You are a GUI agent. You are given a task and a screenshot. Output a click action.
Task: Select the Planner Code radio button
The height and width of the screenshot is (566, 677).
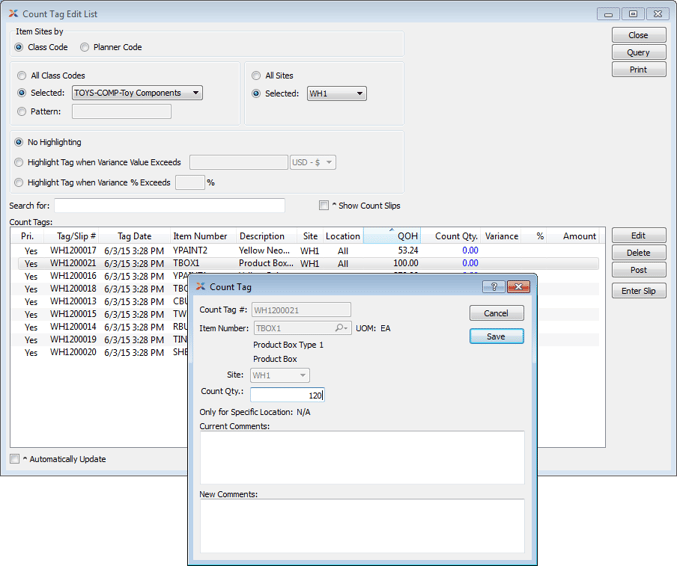pyautogui.click(x=85, y=47)
